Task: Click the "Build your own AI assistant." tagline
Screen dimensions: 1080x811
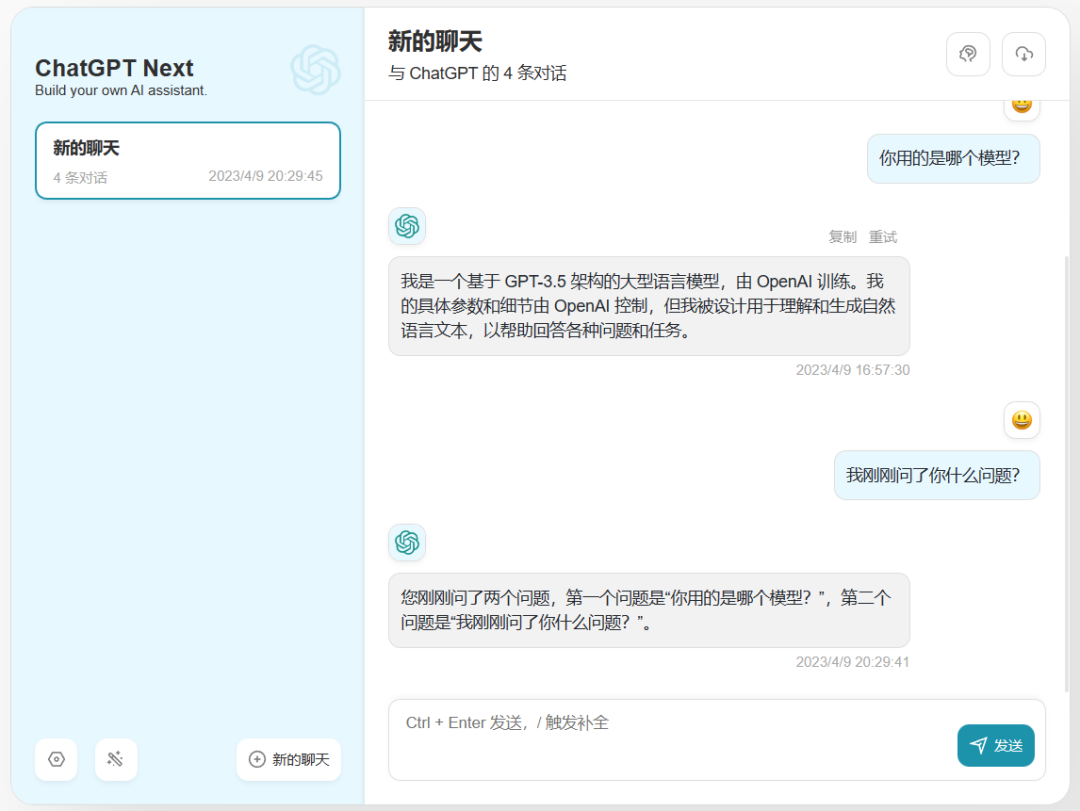Action: [x=121, y=90]
